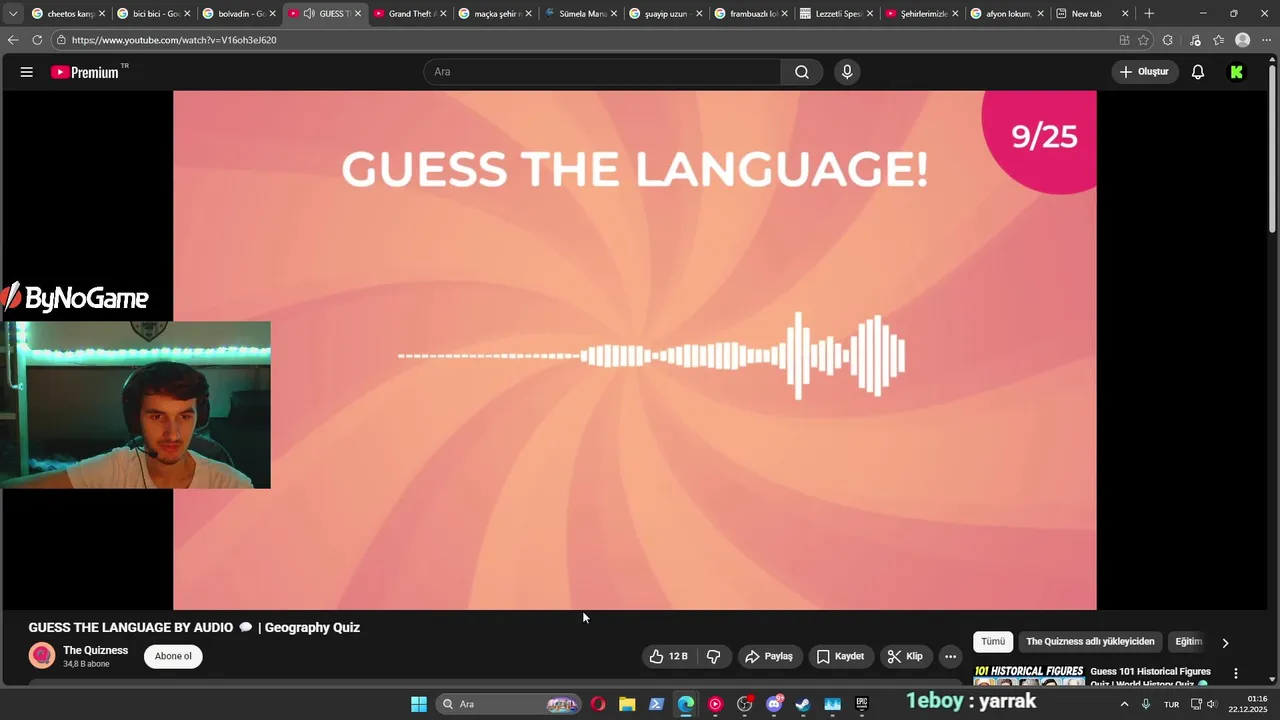Open 101 Historical Figures video thumbnail
Viewport: 1280px width, 720px height.
click(1029, 677)
